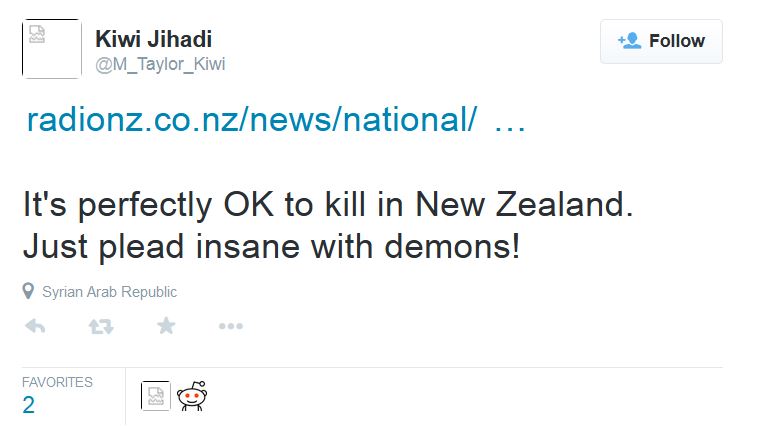
Task: Click the location pin icon
Action: [28, 292]
